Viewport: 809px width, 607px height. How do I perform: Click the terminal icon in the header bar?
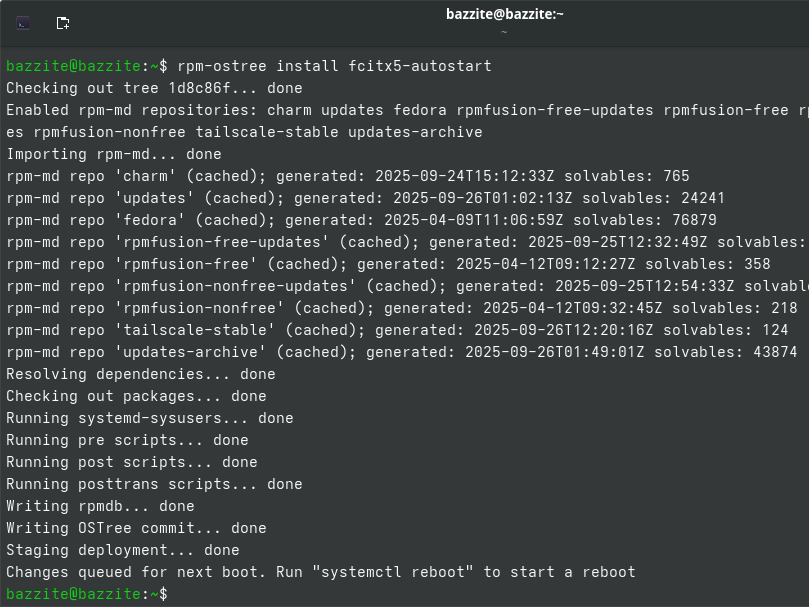pyautogui.click(x=23, y=22)
